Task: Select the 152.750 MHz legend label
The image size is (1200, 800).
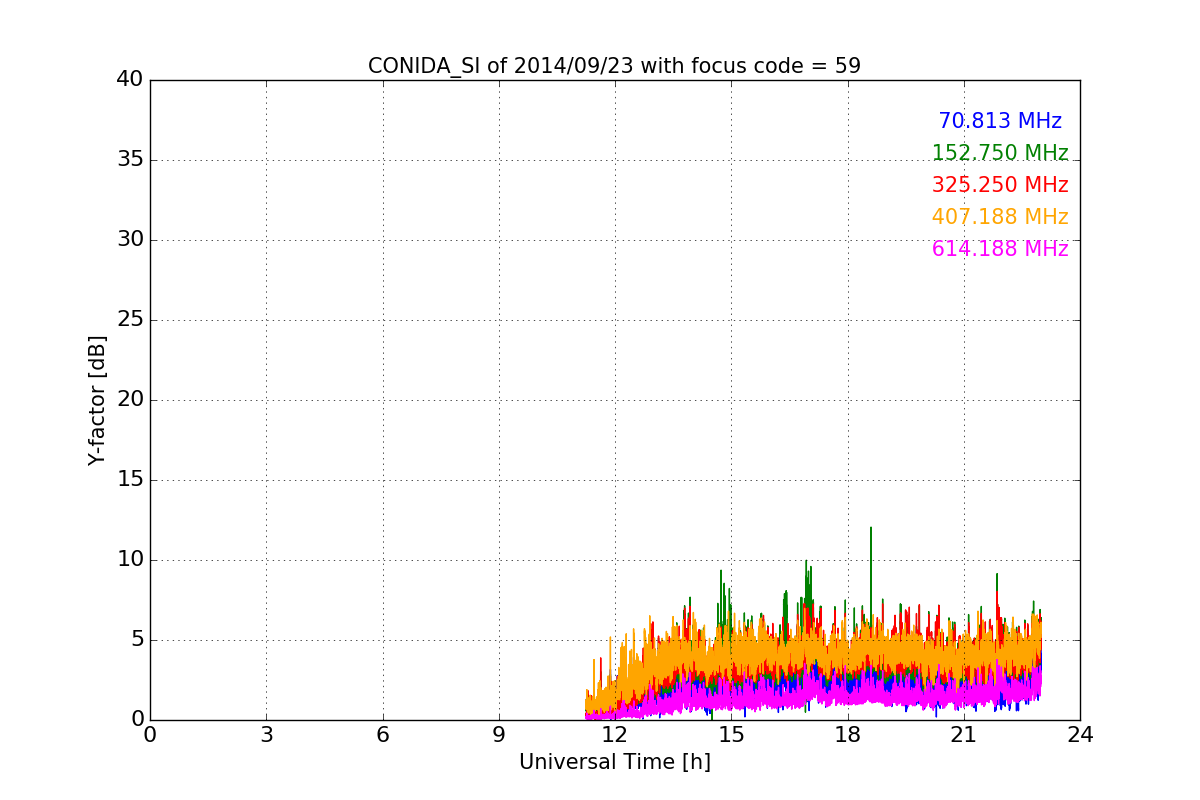Action: (1000, 153)
